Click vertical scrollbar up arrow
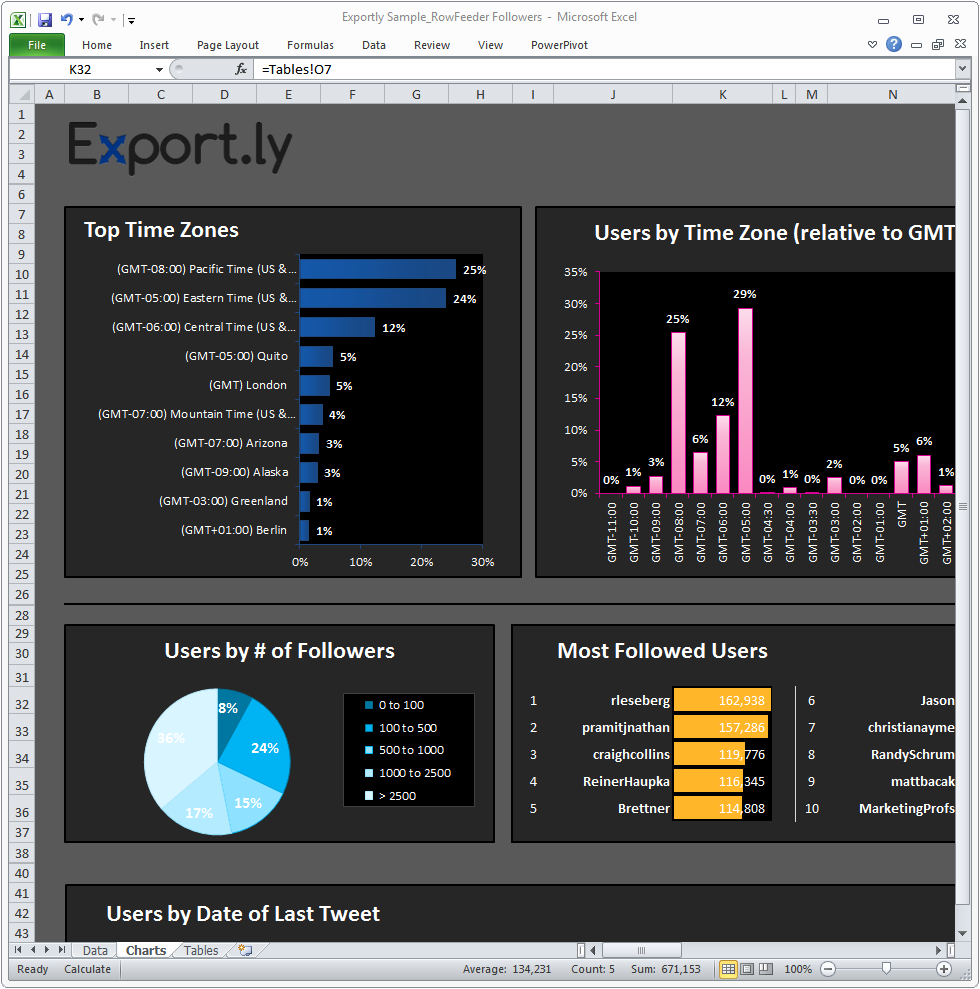The width and height of the screenshot is (980, 989). pyautogui.click(x=962, y=101)
